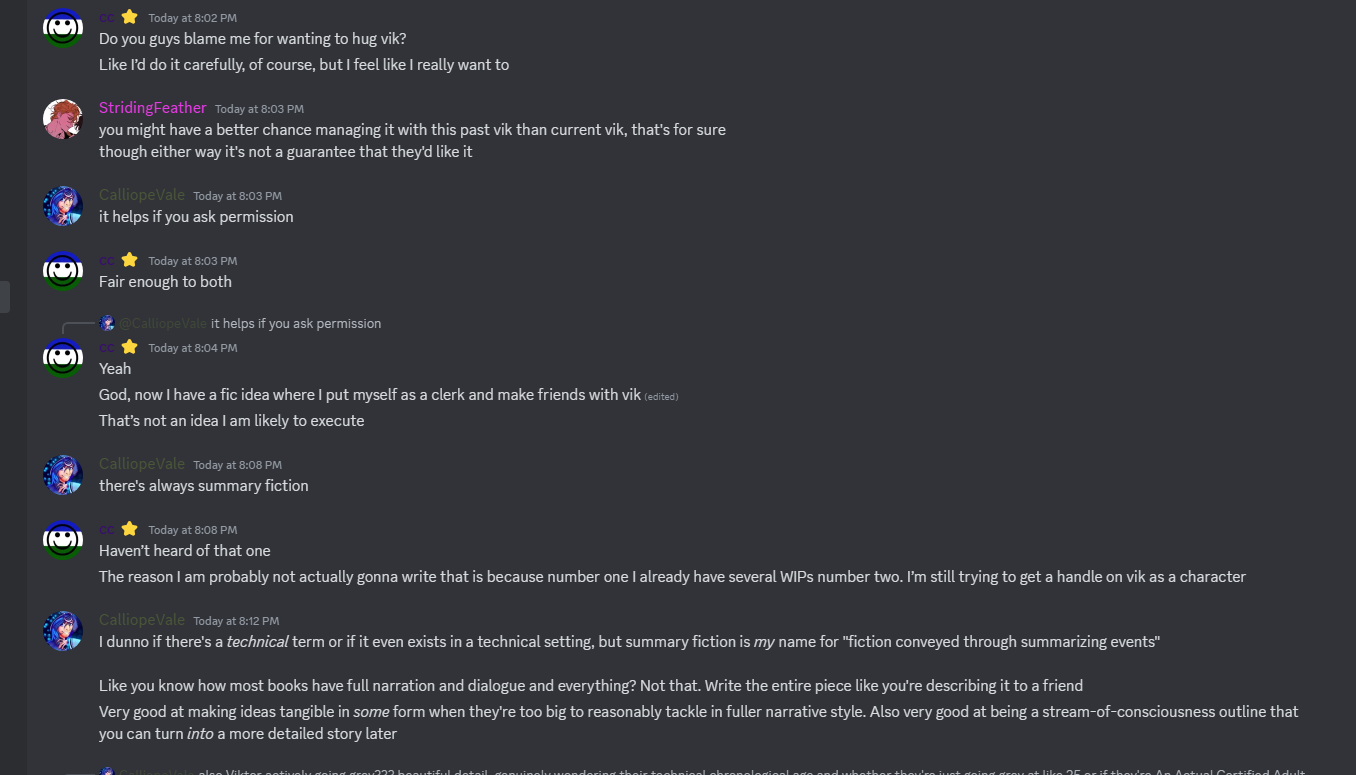
Task: Click the star badge on "Fair enough to both" message
Action: tap(129, 260)
